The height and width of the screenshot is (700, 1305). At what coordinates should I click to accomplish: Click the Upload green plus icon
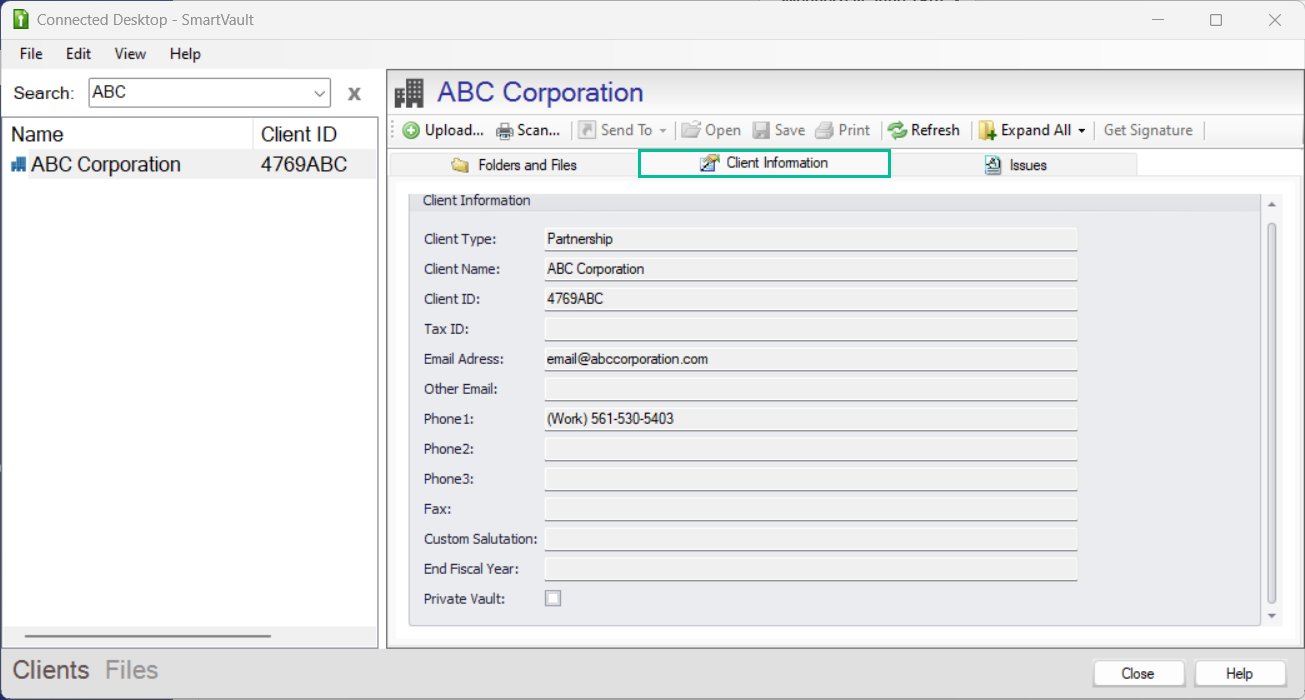point(411,130)
